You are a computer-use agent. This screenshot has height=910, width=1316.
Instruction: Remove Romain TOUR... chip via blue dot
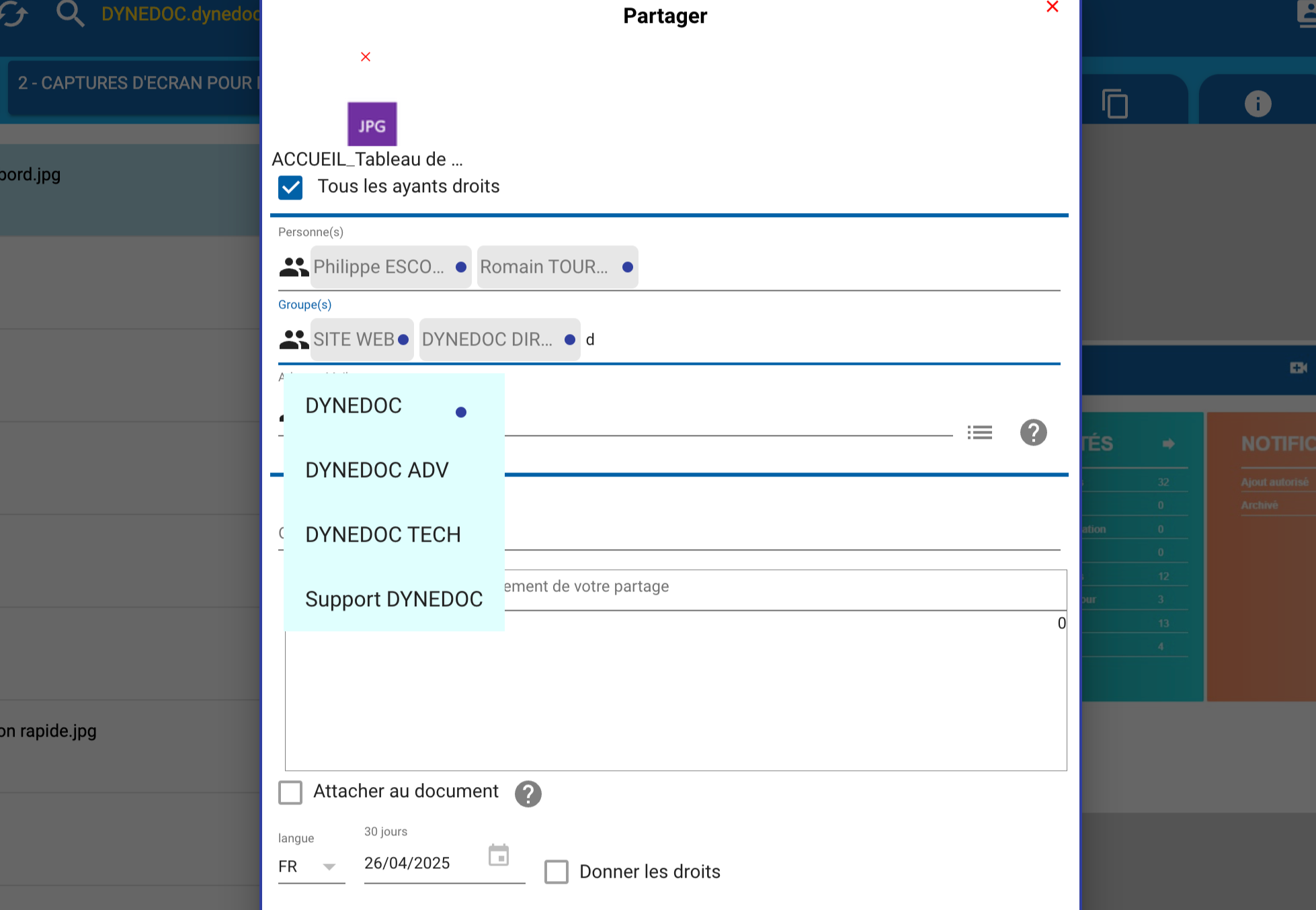628,267
